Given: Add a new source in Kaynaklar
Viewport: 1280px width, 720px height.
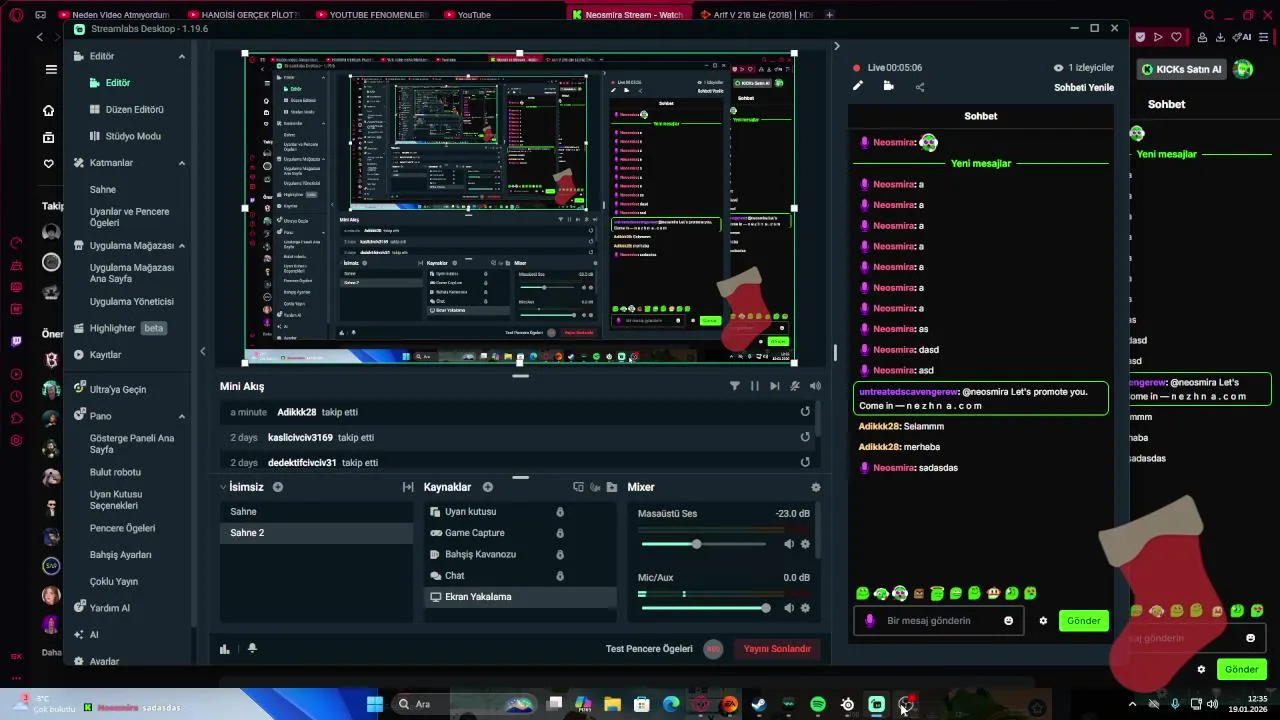Looking at the screenshot, I should click(x=488, y=487).
